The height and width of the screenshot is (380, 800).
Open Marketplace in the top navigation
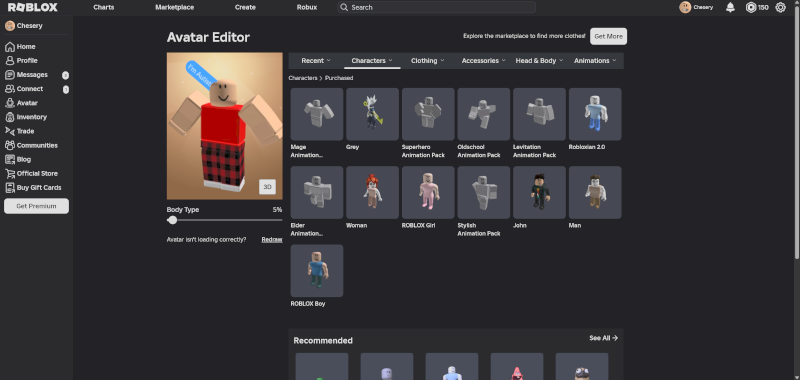click(174, 7)
